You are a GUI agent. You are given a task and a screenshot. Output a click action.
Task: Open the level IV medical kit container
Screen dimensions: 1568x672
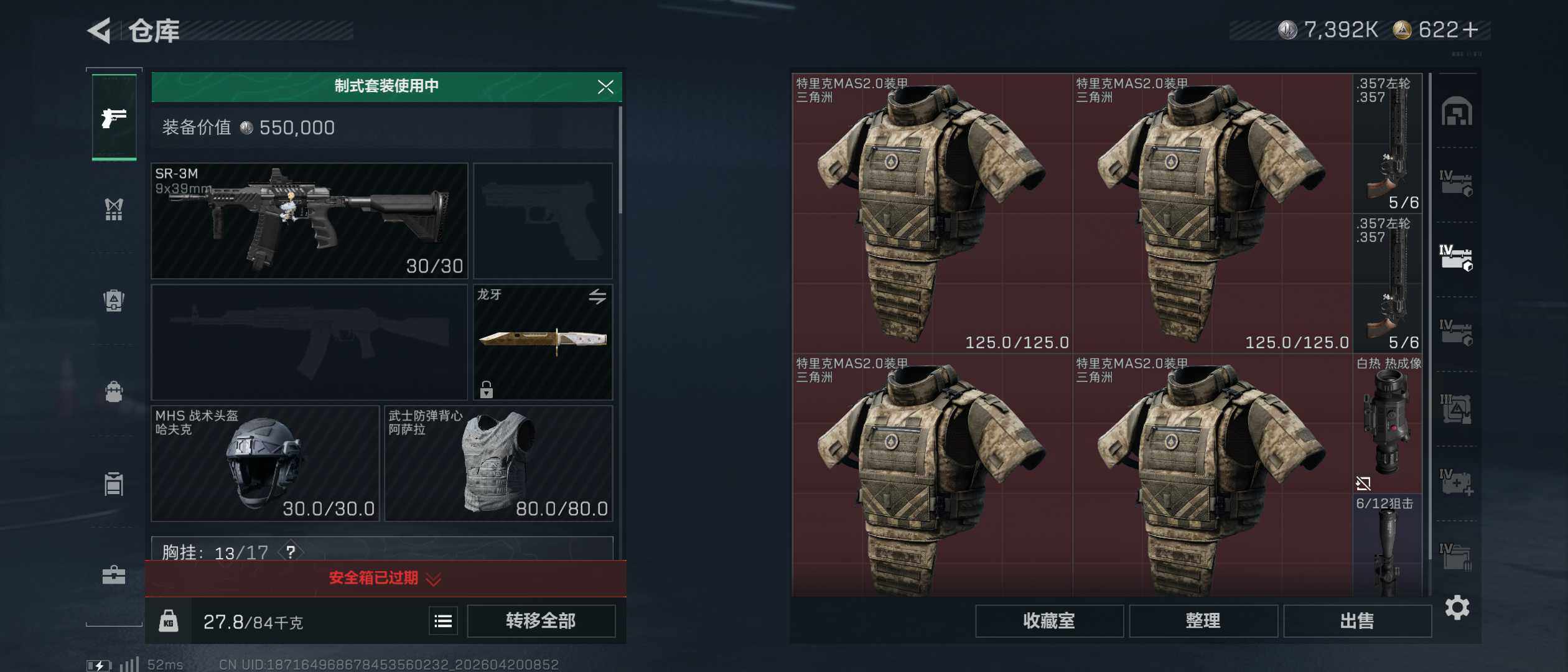pos(1456,482)
